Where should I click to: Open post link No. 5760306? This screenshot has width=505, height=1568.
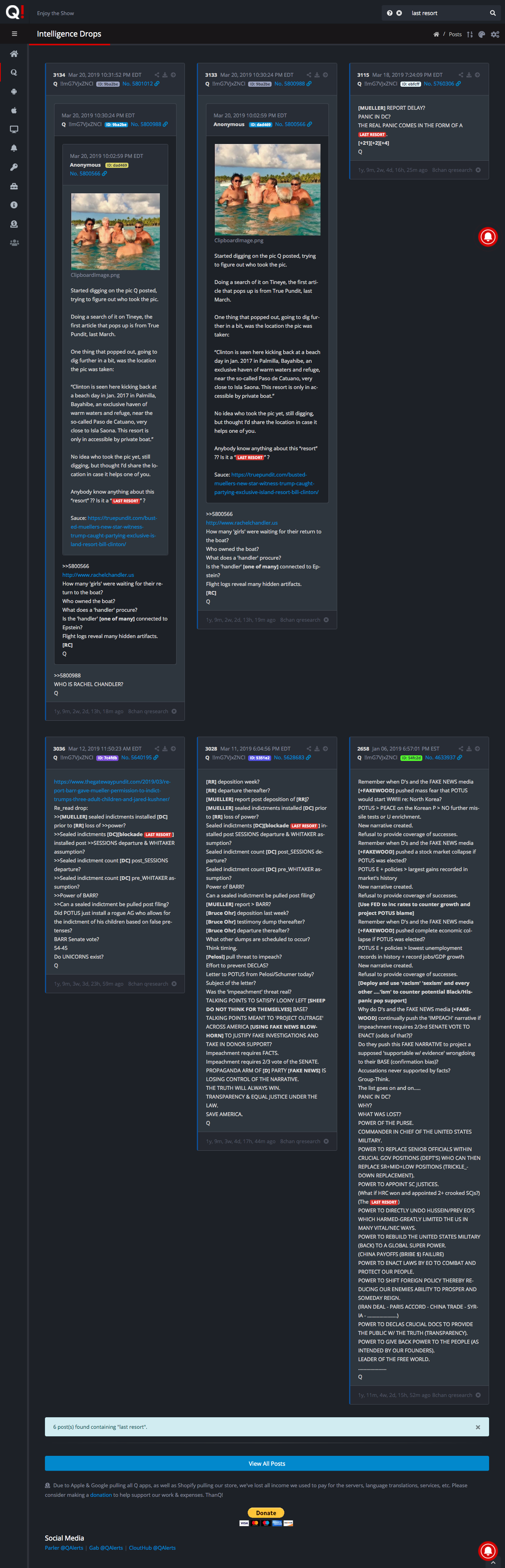tap(442, 84)
